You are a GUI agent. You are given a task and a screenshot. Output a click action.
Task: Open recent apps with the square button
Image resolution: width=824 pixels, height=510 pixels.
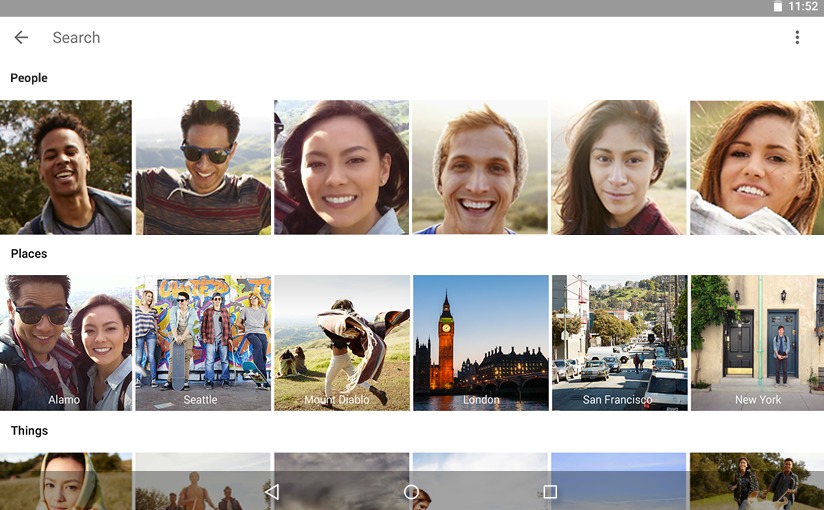[549, 492]
